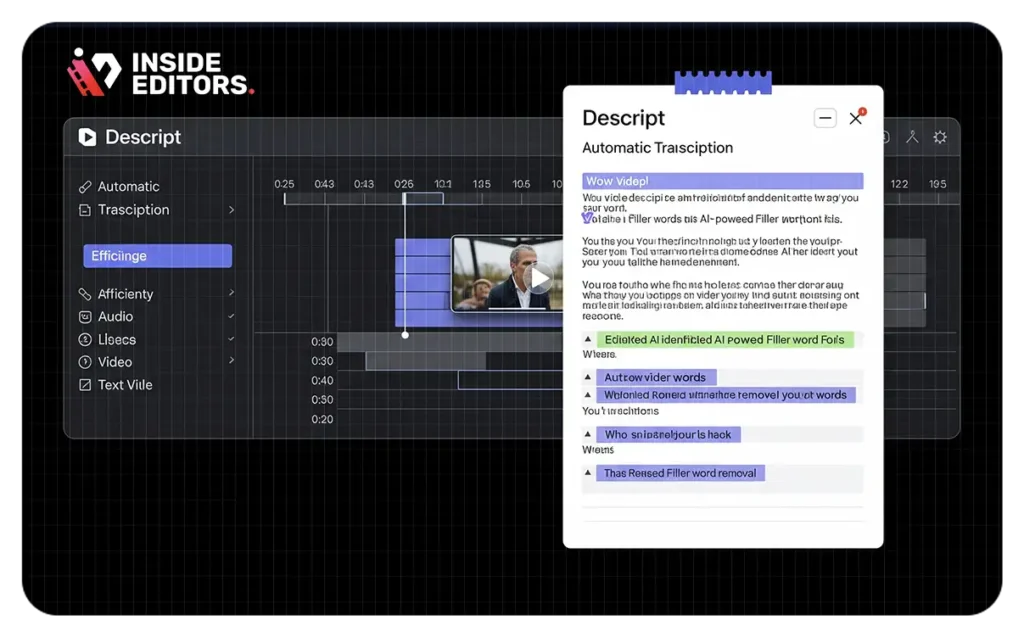Collapse the 'AI powed Filler word' green item

click(588, 339)
